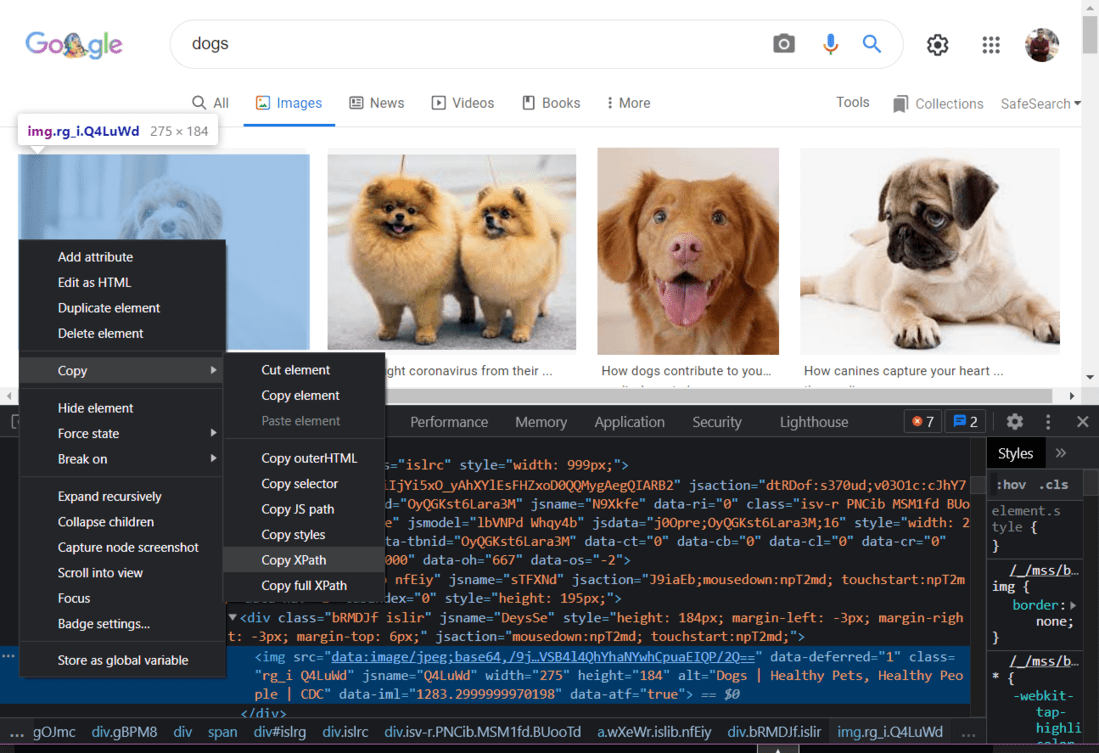This screenshot has width=1099, height=753.
Task: Select Copy full XPath
Action: click(304, 585)
